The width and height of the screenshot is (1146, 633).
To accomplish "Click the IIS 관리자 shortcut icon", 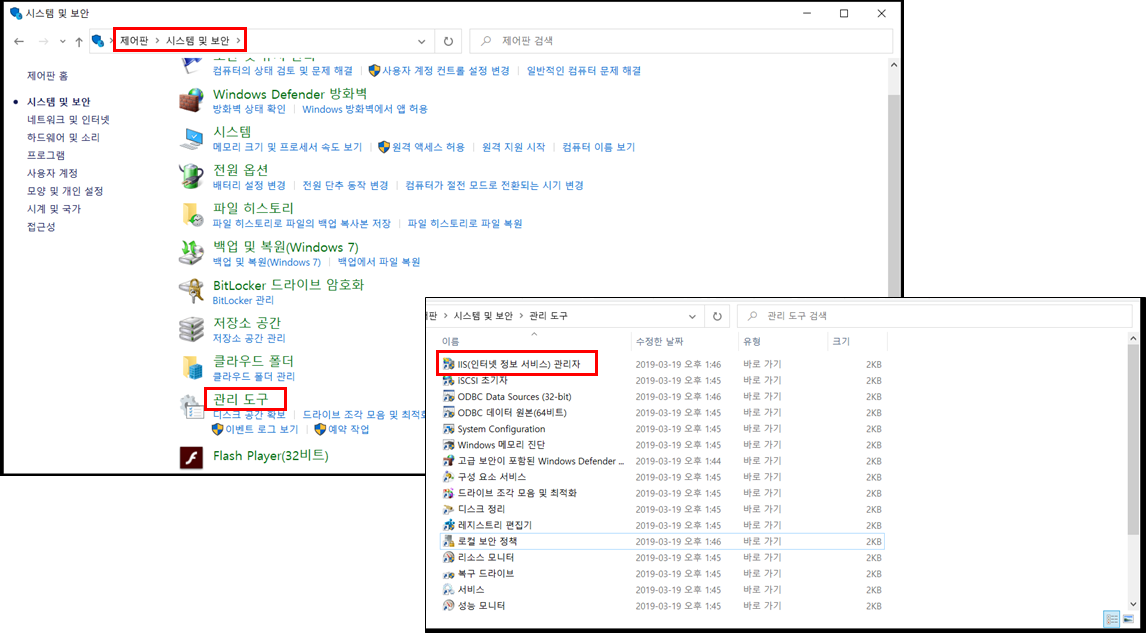I will click(449, 364).
